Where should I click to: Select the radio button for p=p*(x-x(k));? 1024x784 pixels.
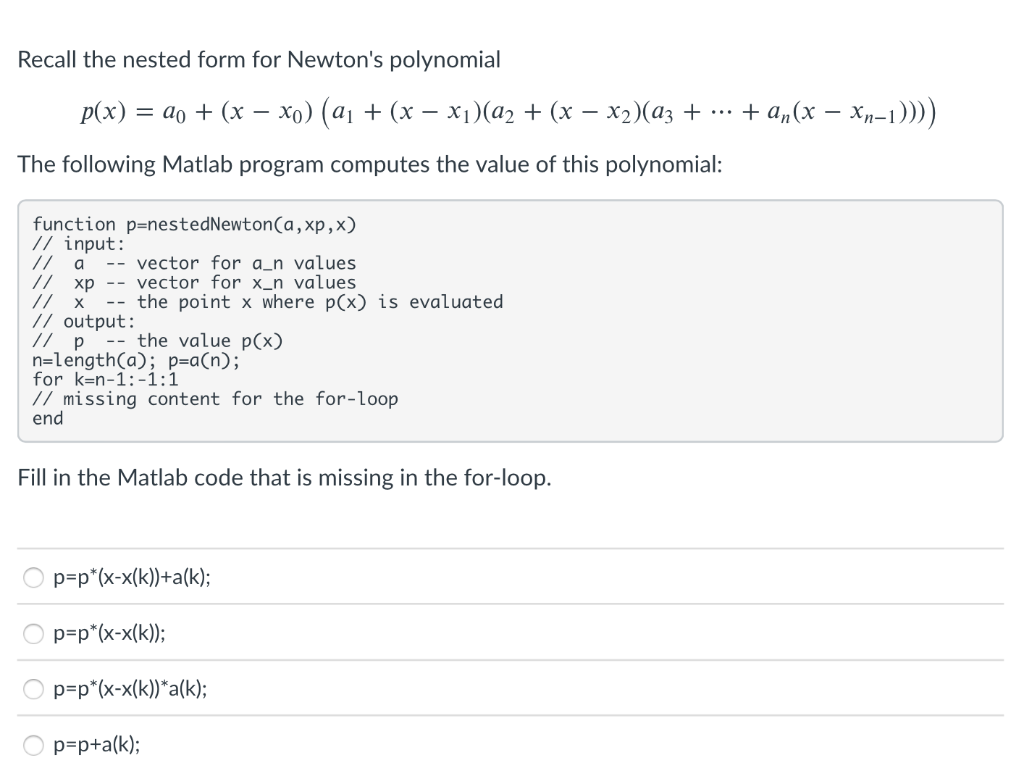coord(33,632)
